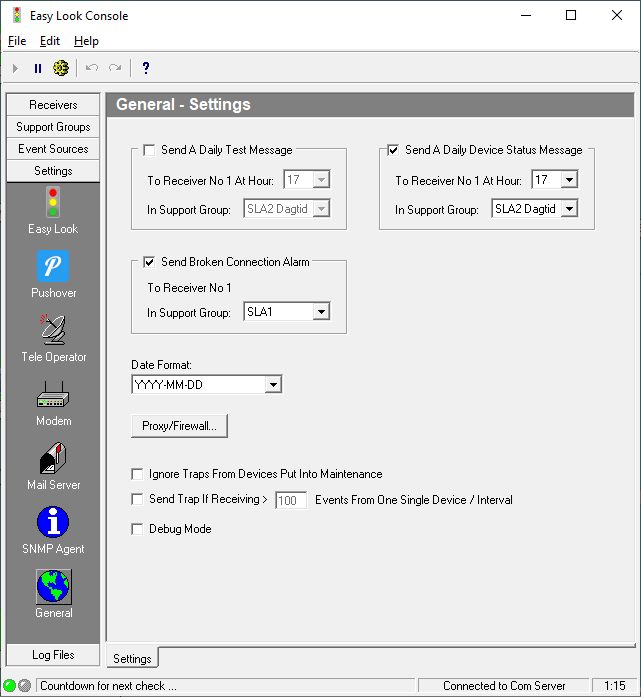Open the Pushover settings icon
The width and height of the screenshot is (641, 697).
53,266
